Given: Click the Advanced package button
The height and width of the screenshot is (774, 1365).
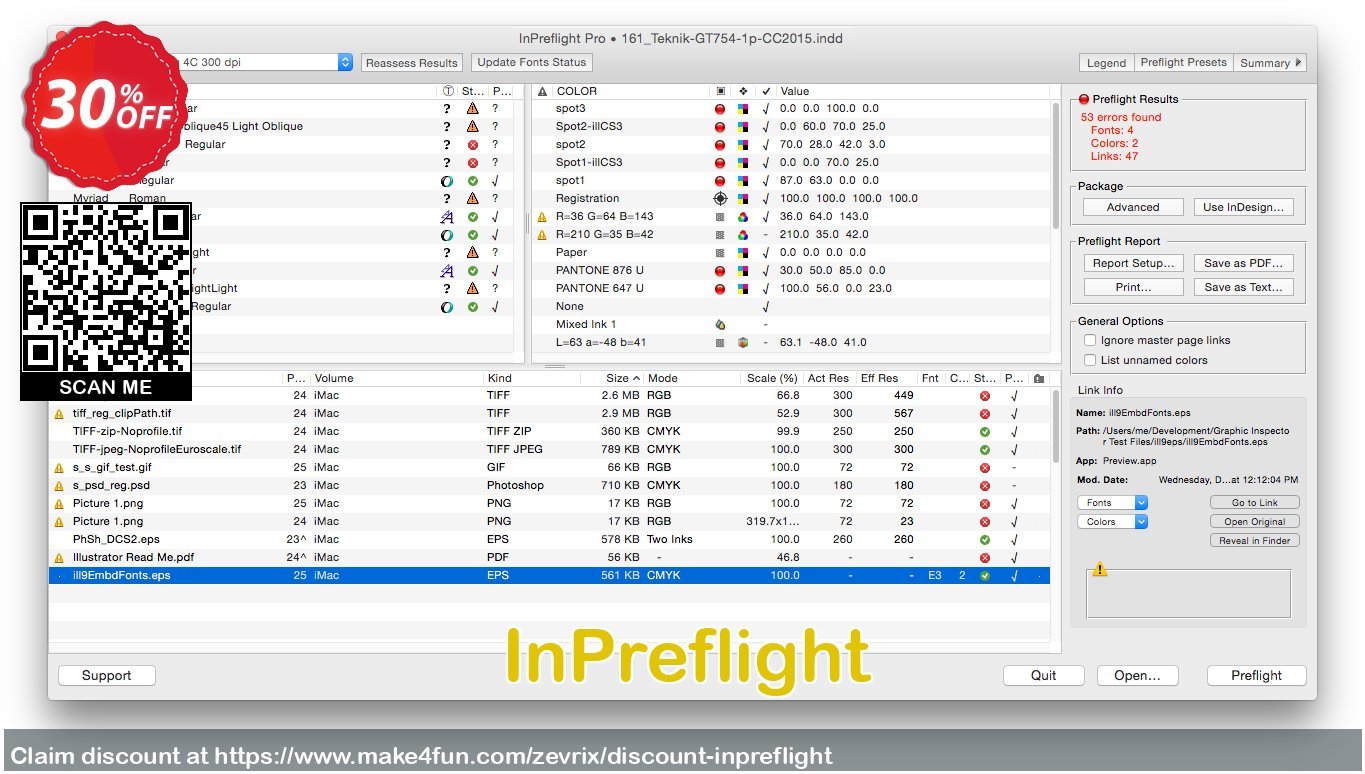Looking at the screenshot, I should click(x=1132, y=207).
